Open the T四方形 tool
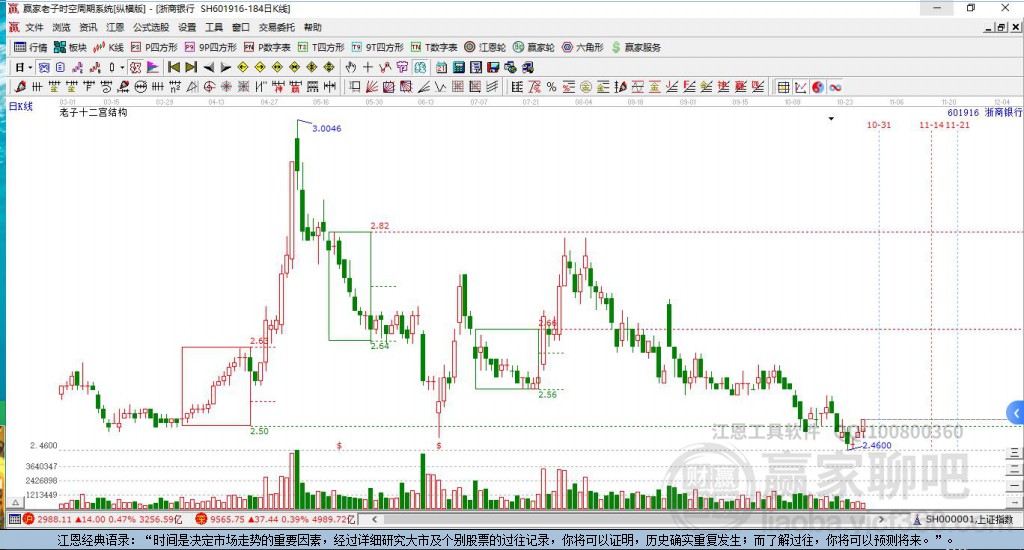The width and height of the screenshot is (1024, 550). (x=321, y=47)
